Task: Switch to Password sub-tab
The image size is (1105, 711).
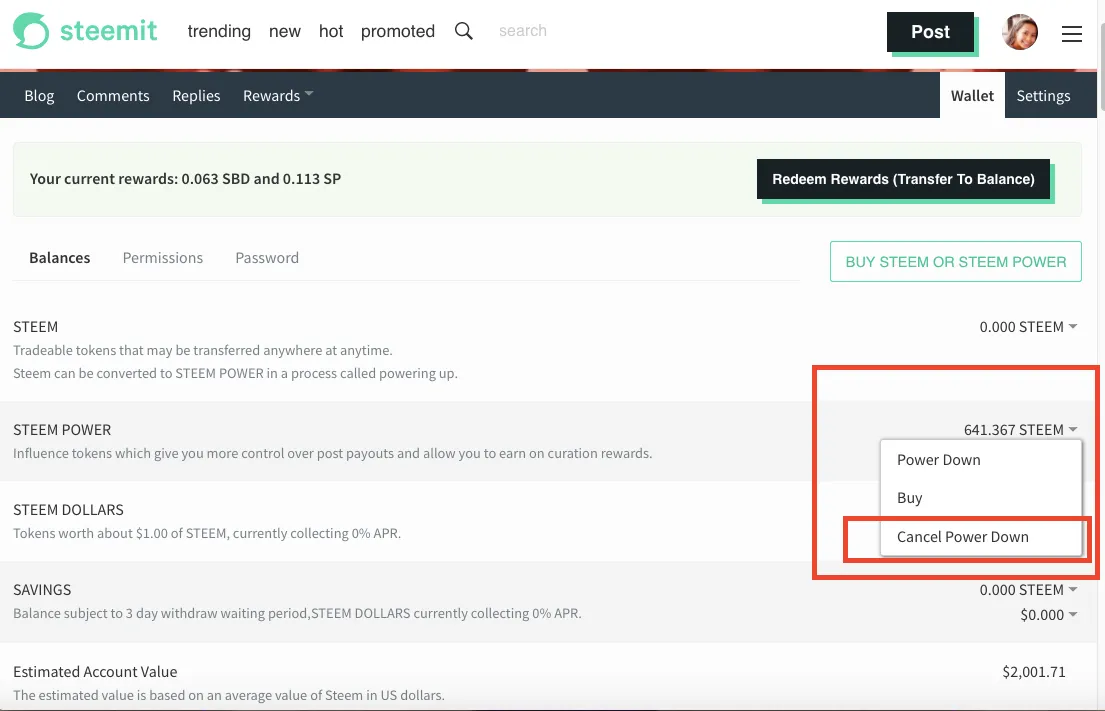Action: click(x=267, y=258)
